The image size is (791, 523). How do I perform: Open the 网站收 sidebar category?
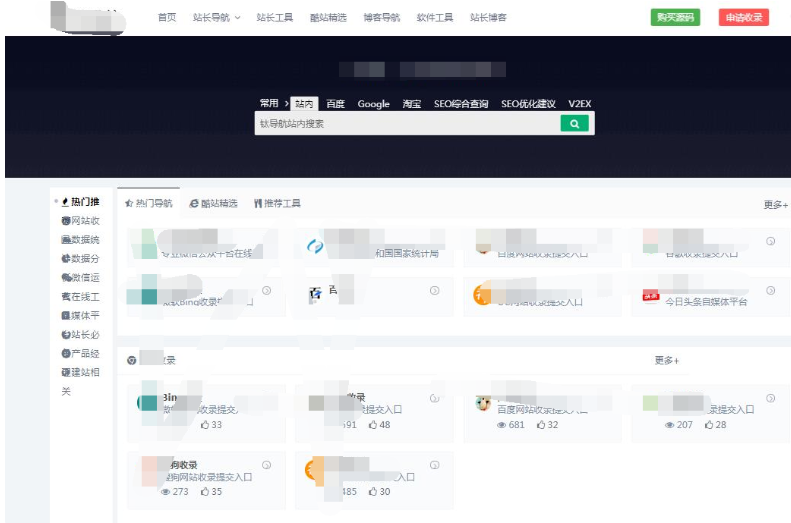pyautogui.click(x=81, y=221)
